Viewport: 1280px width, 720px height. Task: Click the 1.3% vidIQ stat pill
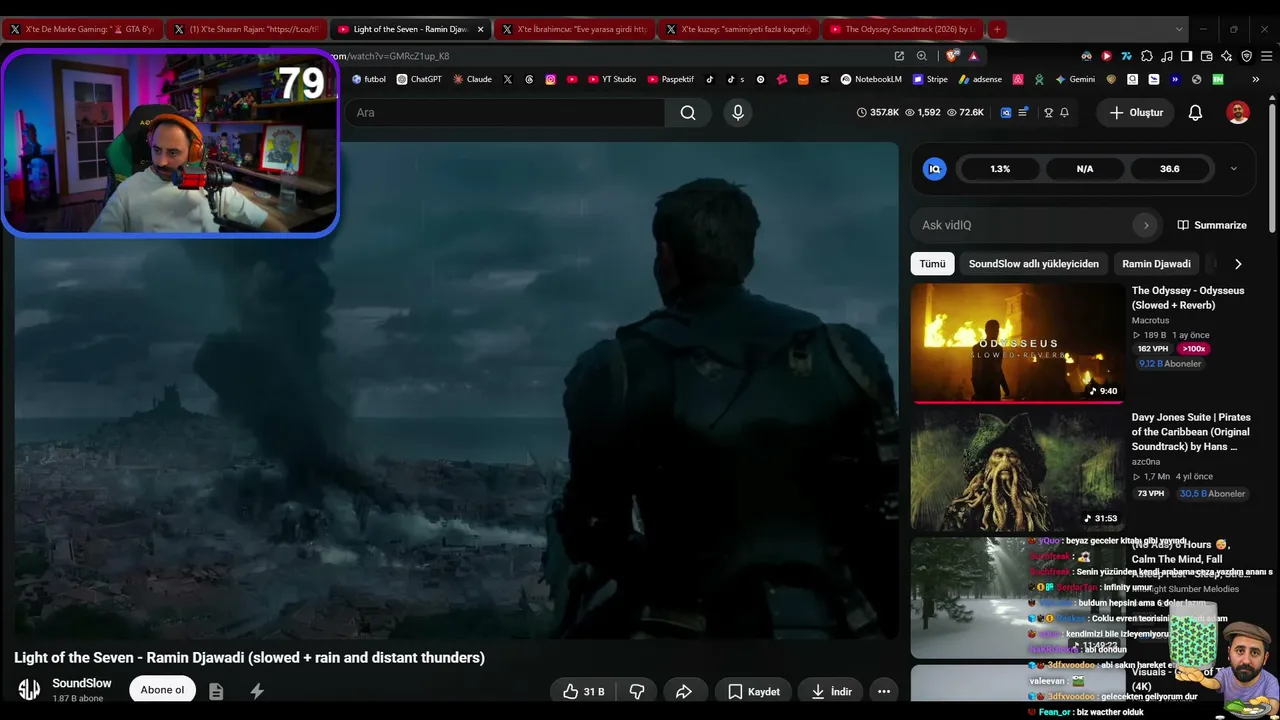click(1000, 169)
